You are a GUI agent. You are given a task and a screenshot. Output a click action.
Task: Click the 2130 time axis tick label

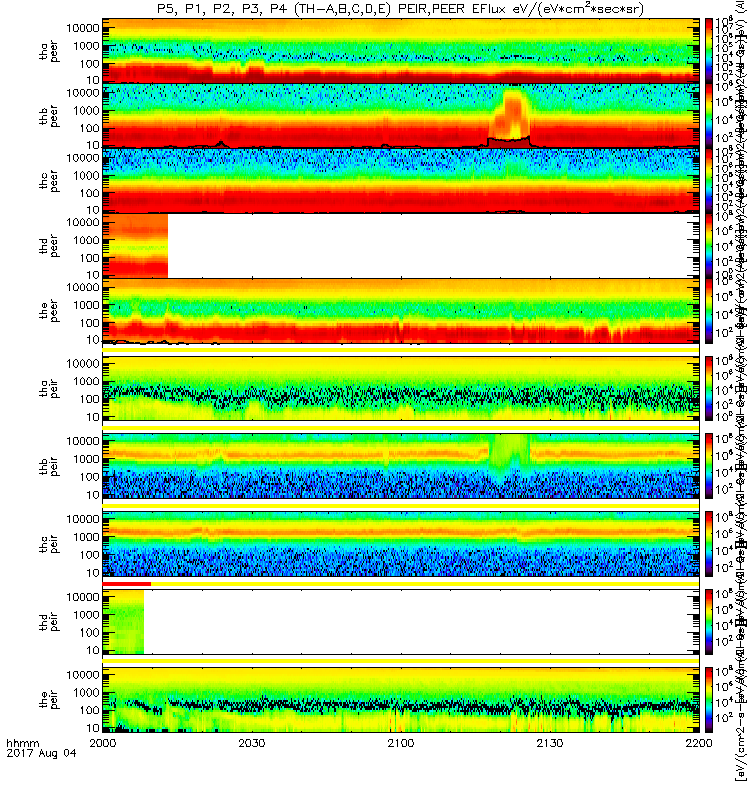click(550, 743)
